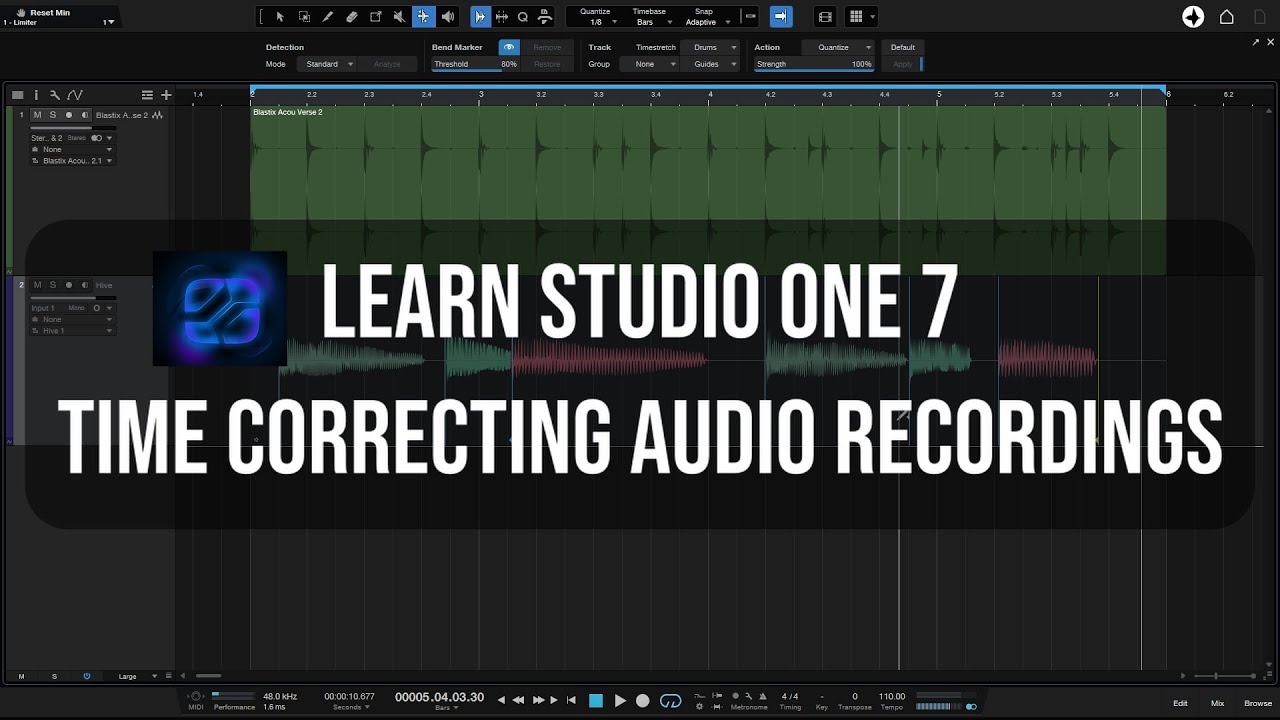
Task: Switch to the Edit view
Action: [1180, 703]
